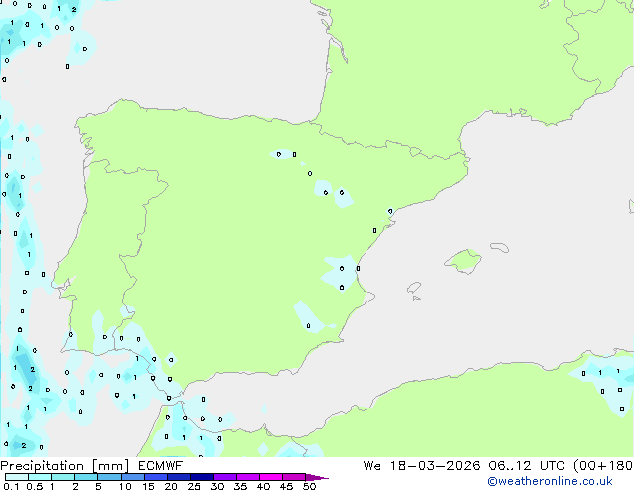Click the legend label '0.5'

pos(34,486)
